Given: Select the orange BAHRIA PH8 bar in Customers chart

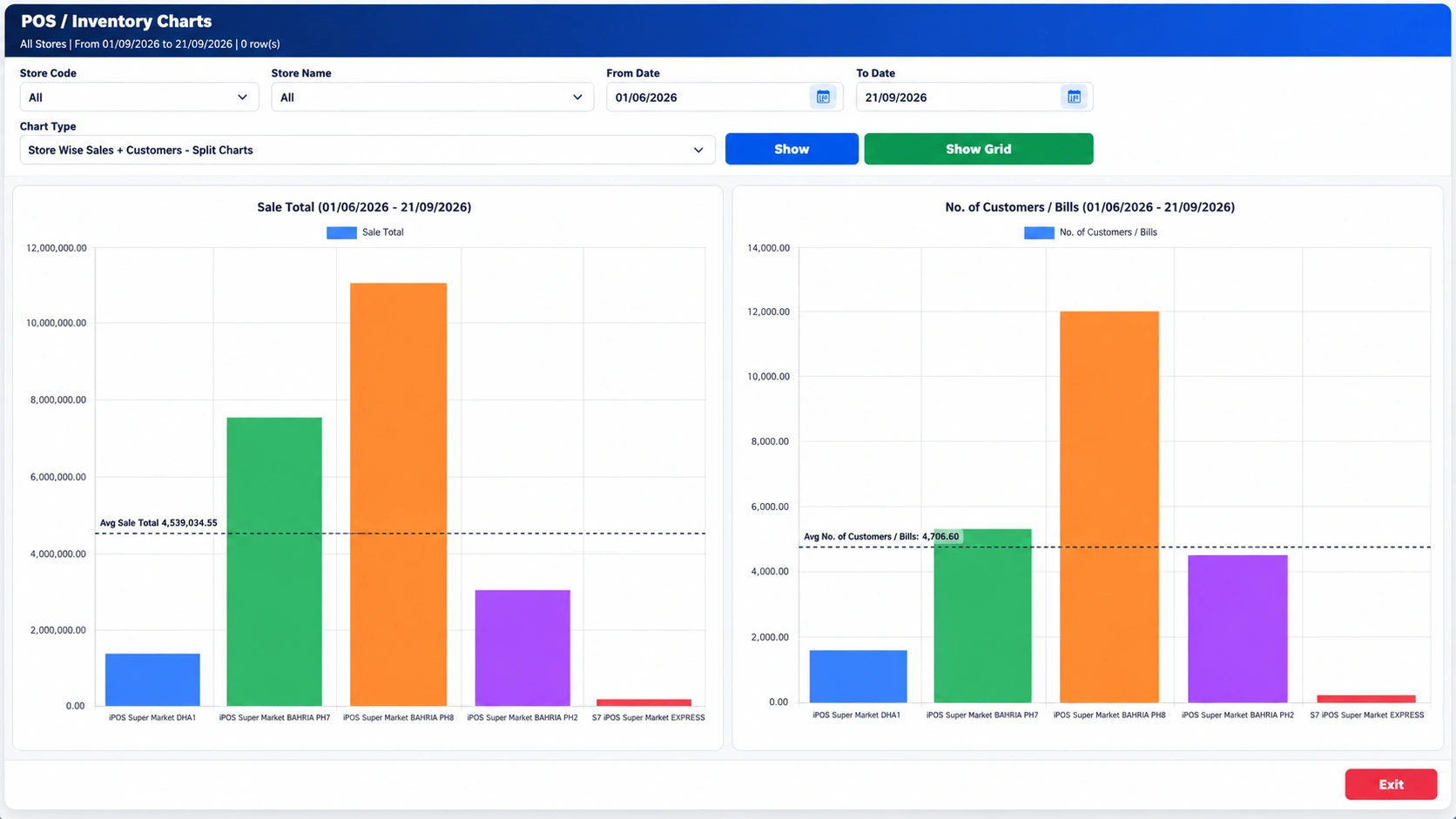Looking at the screenshot, I should (1109, 507).
